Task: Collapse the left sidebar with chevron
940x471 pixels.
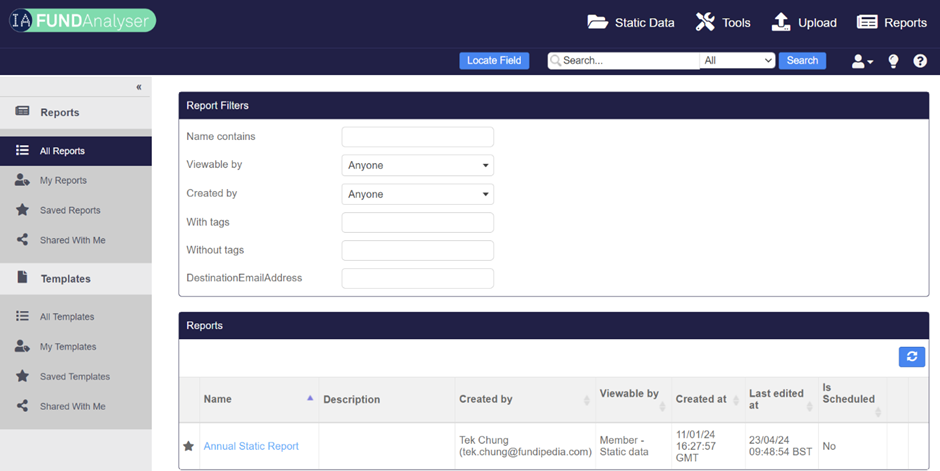Action: 139,87
